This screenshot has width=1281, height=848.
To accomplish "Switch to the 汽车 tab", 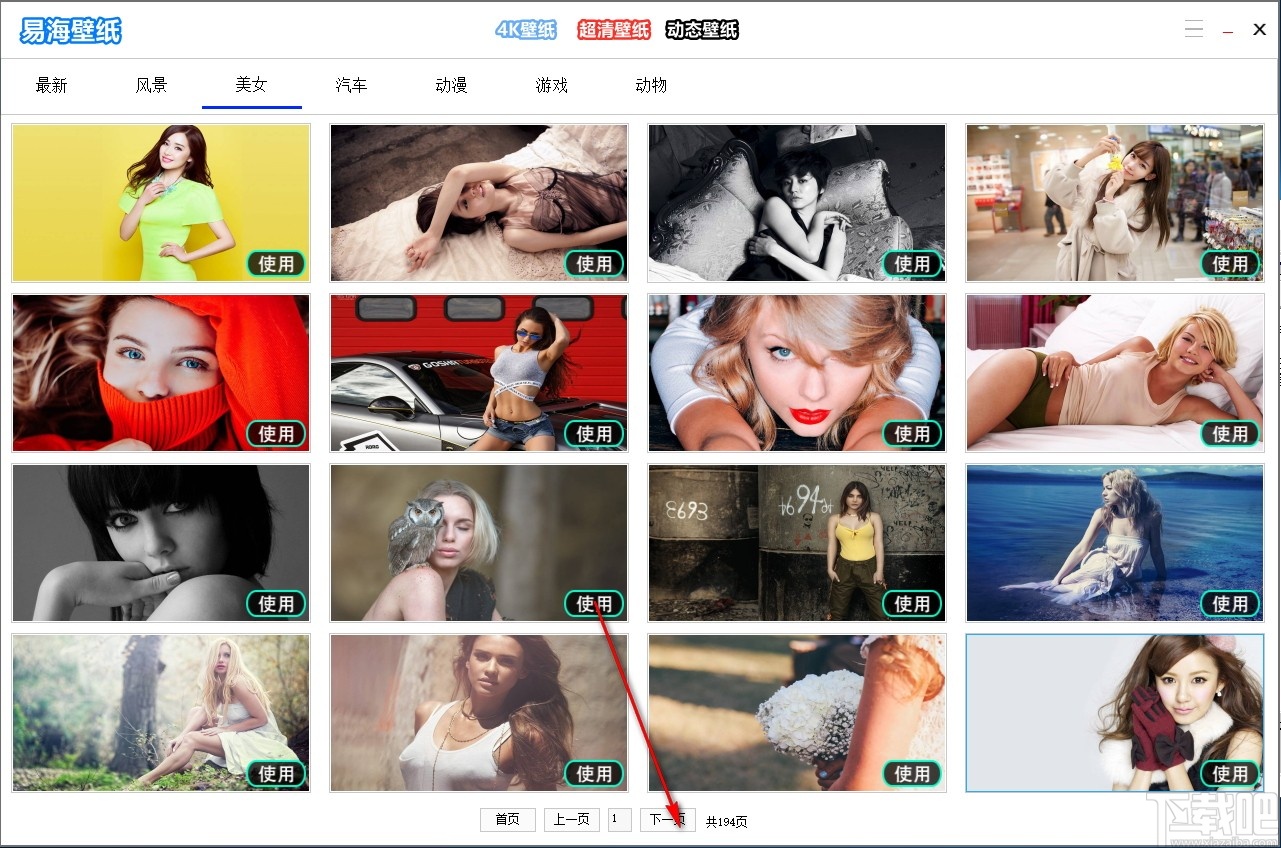I will [351, 85].
